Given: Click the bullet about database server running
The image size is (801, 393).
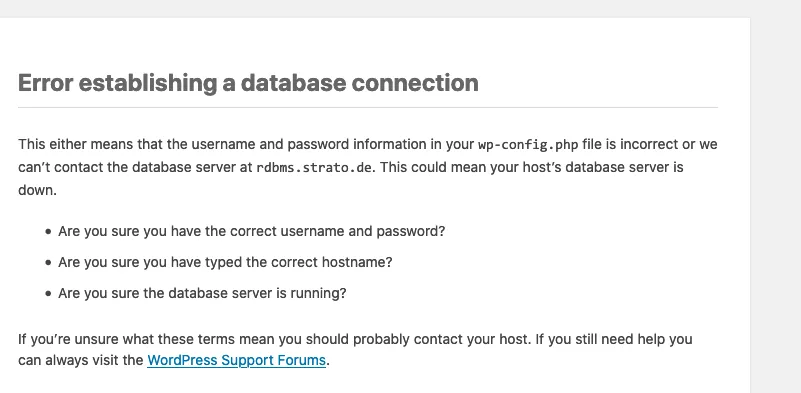Looking at the screenshot, I should (202, 294).
